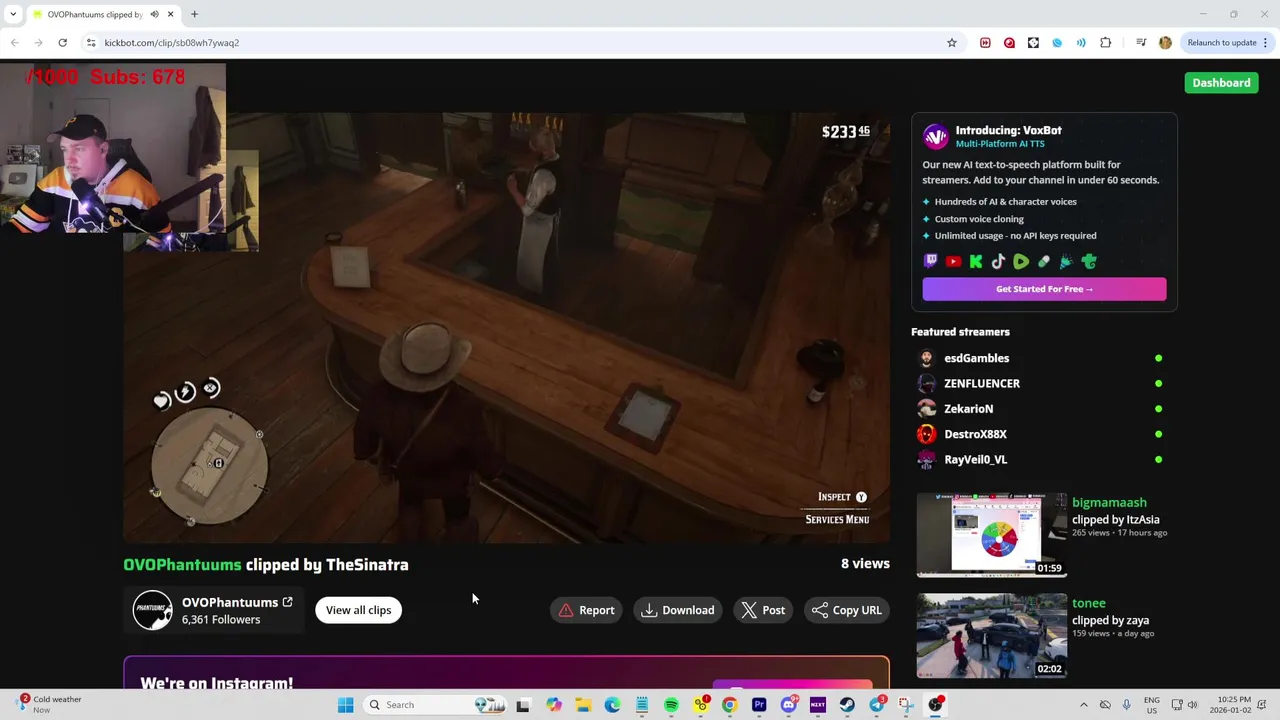Click the address bar URL
The height and width of the screenshot is (720, 1280).
[171, 43]
